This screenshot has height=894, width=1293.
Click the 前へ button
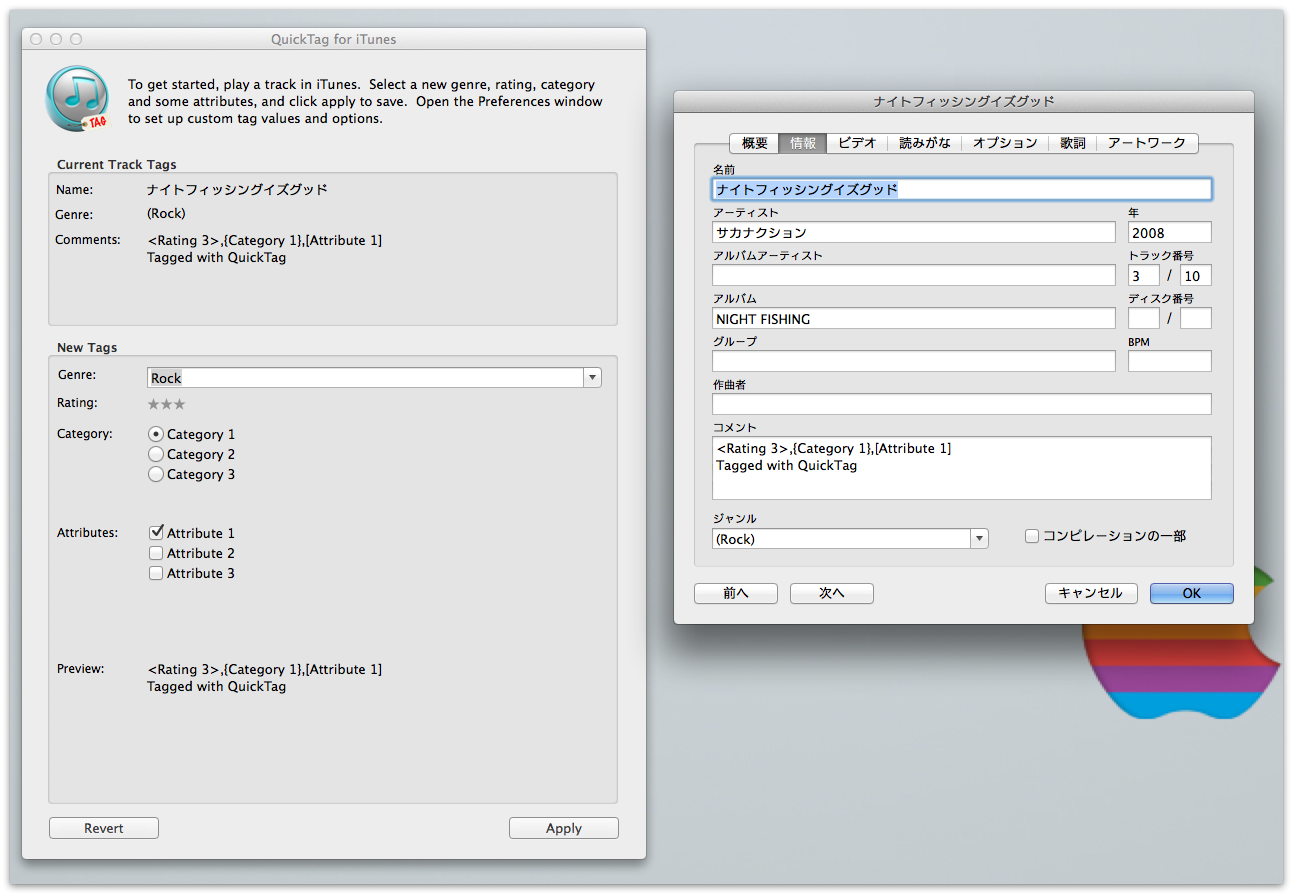click(736, 593)
